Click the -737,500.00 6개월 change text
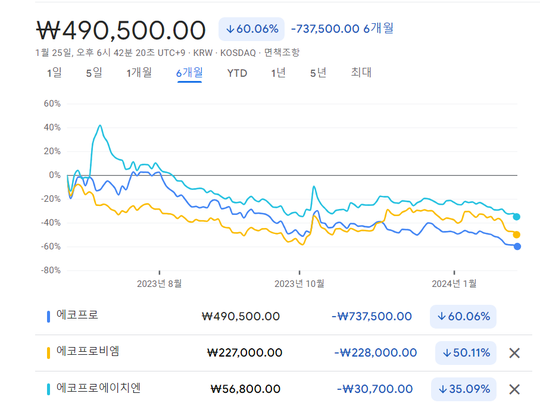540x406 pixels. (342, 29)
